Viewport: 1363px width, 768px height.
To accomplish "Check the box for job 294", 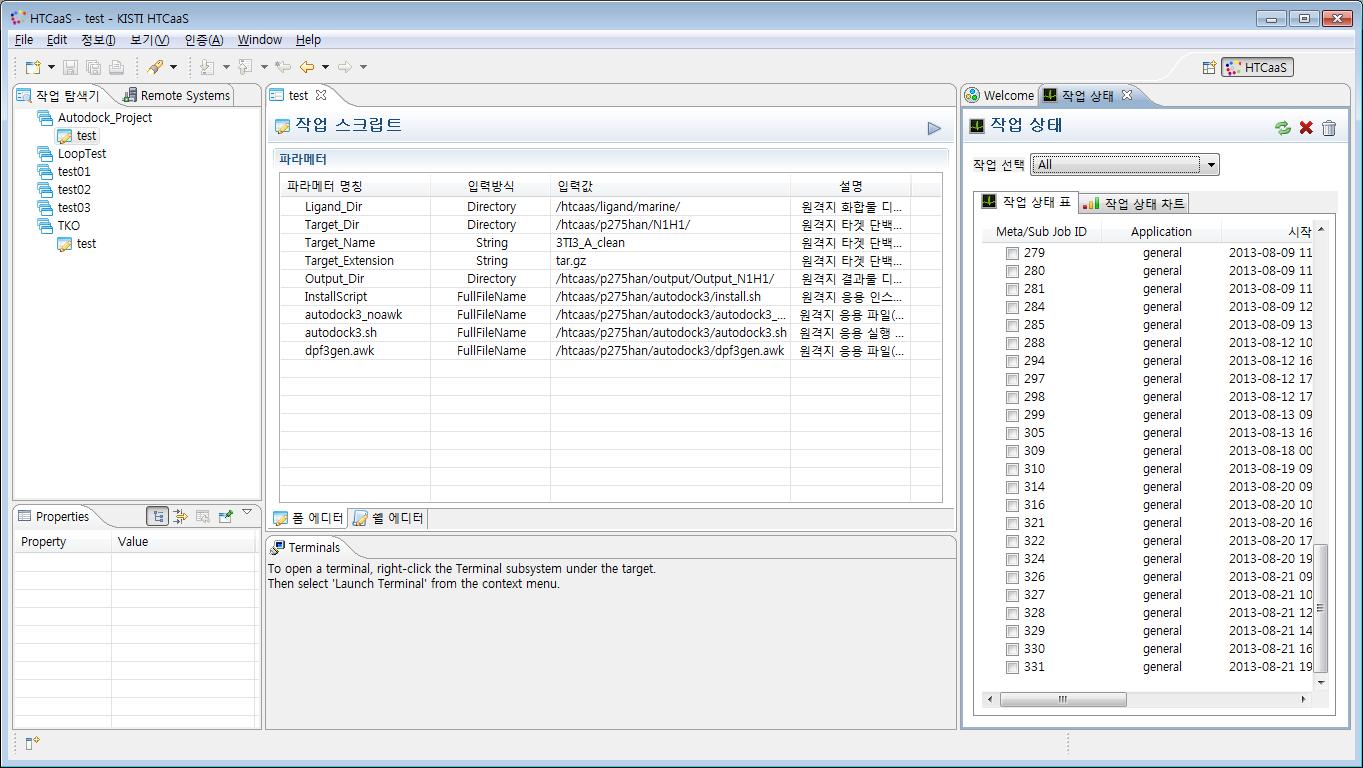I will 1012,361.
